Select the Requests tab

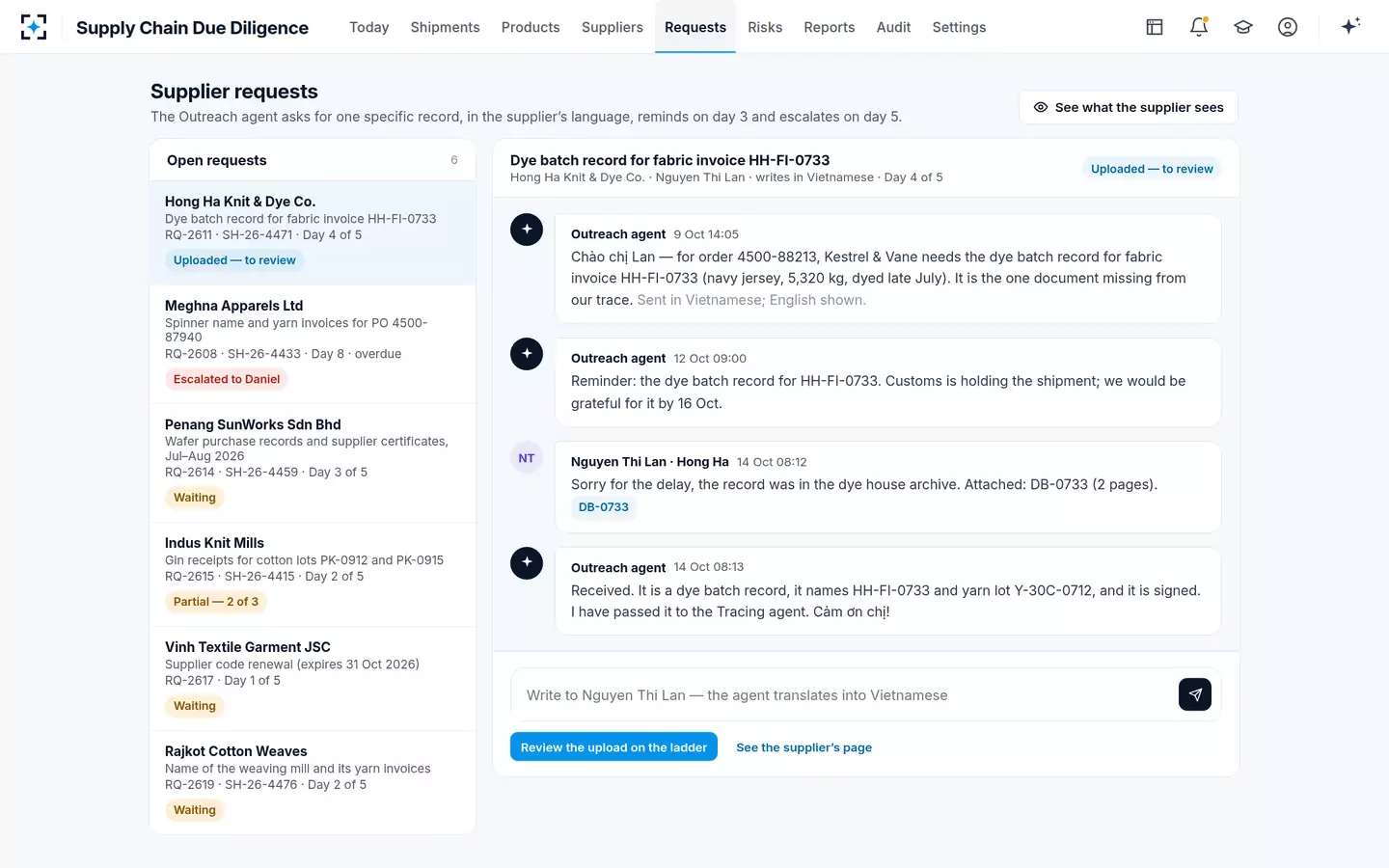(x=695, y=27)
